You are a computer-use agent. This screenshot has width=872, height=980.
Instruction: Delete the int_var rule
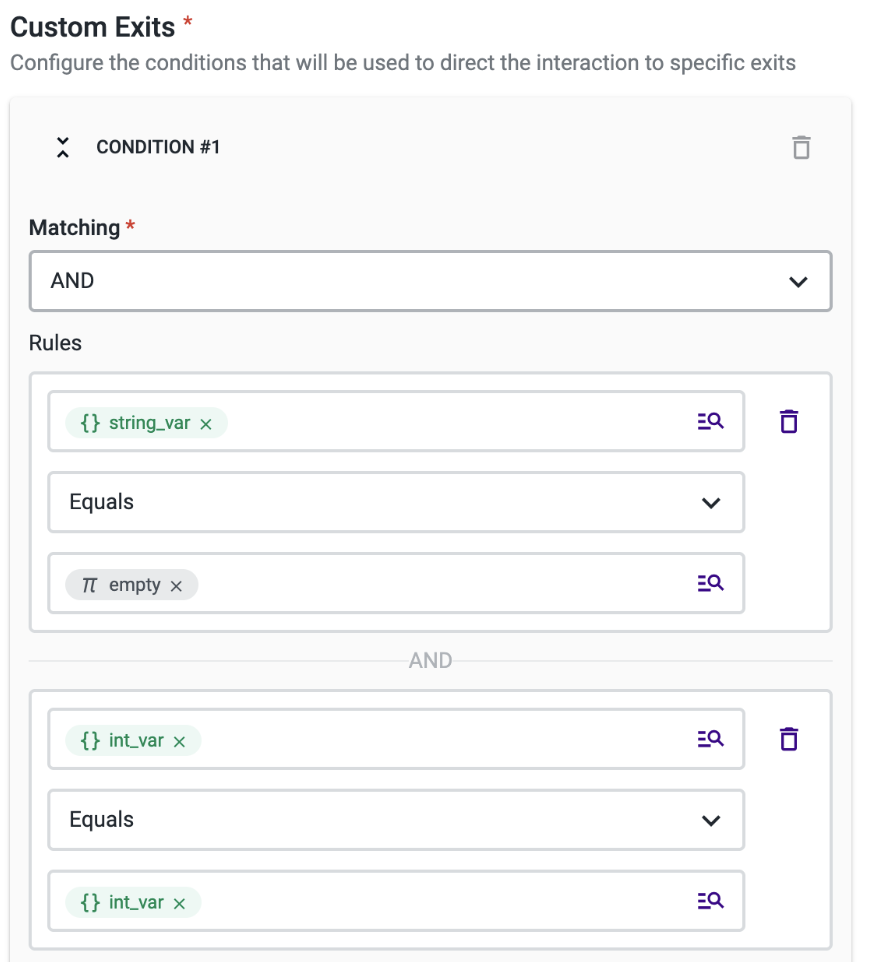click(x=789, y=739)
